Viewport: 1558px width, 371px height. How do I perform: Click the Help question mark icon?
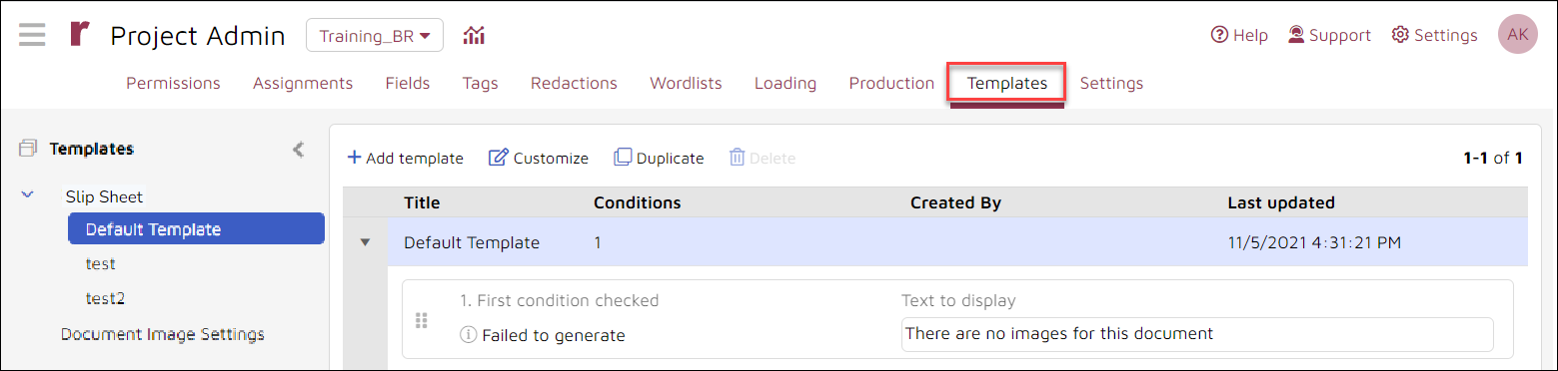pyautogui.click(x=1219, y=35)
